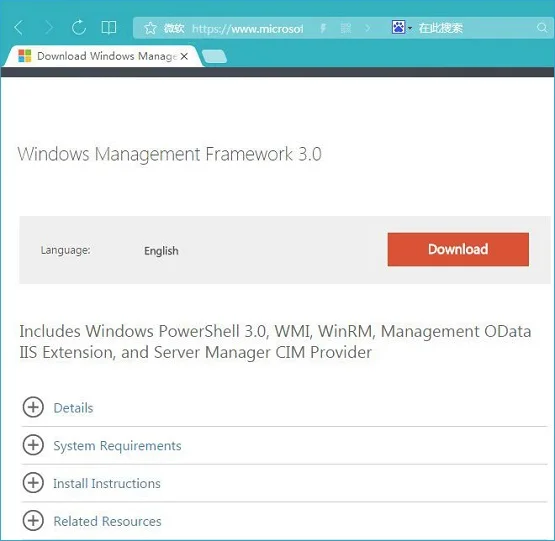Click the lightning speed mode icon
This screenshot has width=555, height=541.
(x=323, y=28)
